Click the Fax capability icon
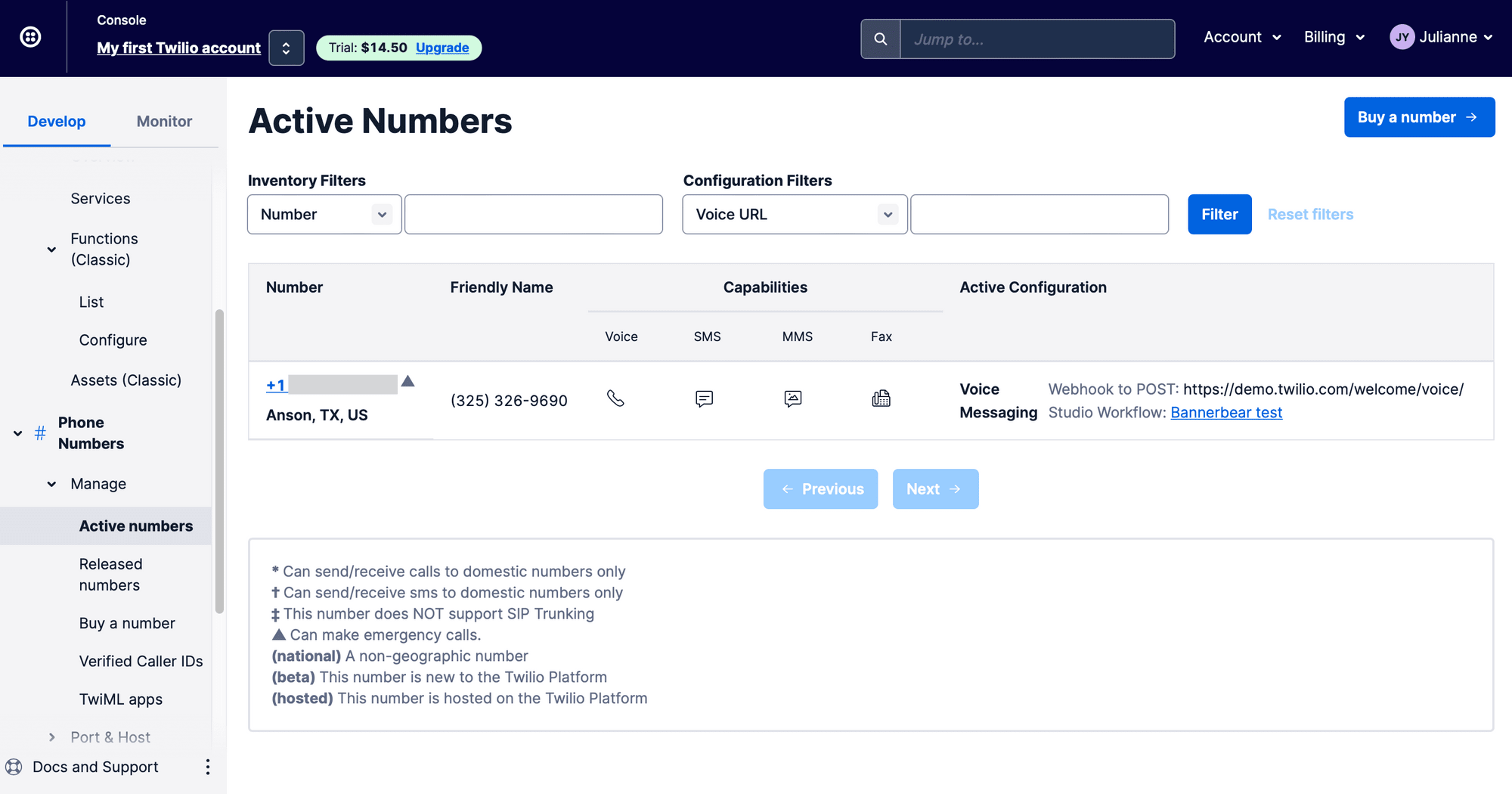 (x=881, y=399)
